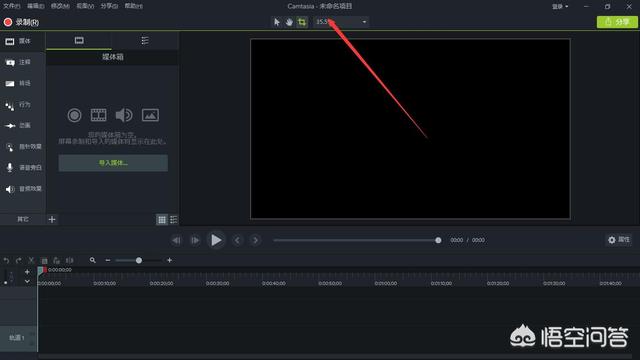Click the green Share button

click(617, 22)
